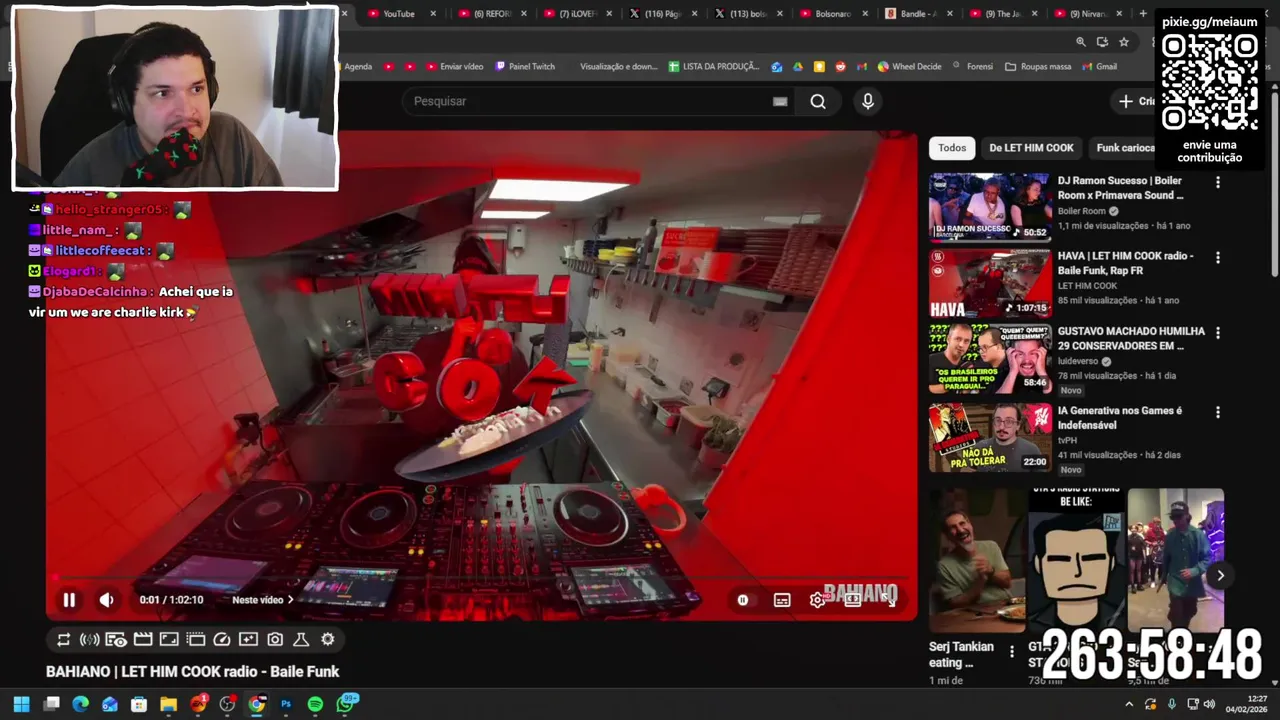Viewport: 1280px width, 720px height.
Task: Click the audio boost broadcast icon
Action: [x=89, y=639]
